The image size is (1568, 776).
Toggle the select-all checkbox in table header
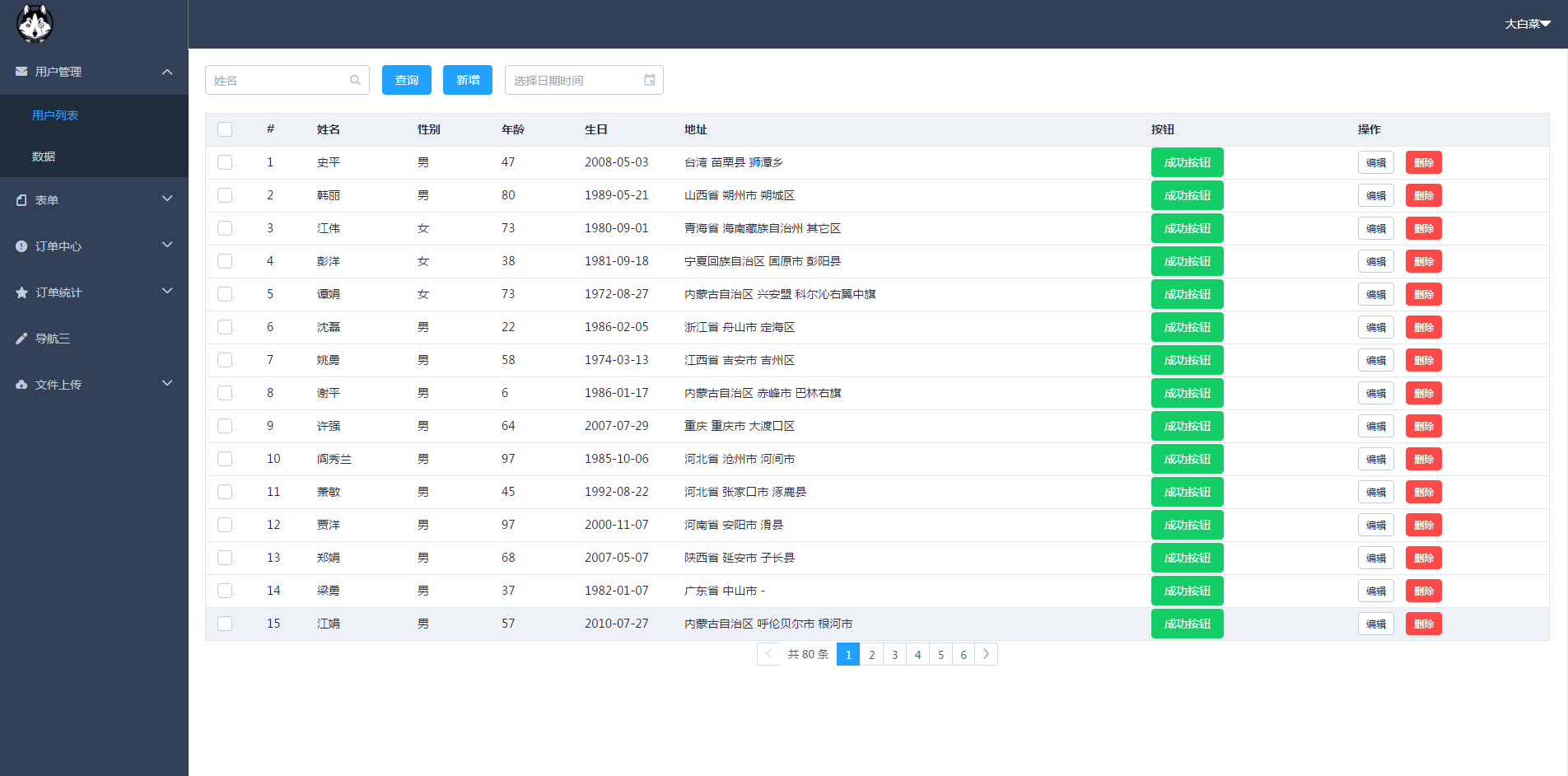(x=225, y=129)
